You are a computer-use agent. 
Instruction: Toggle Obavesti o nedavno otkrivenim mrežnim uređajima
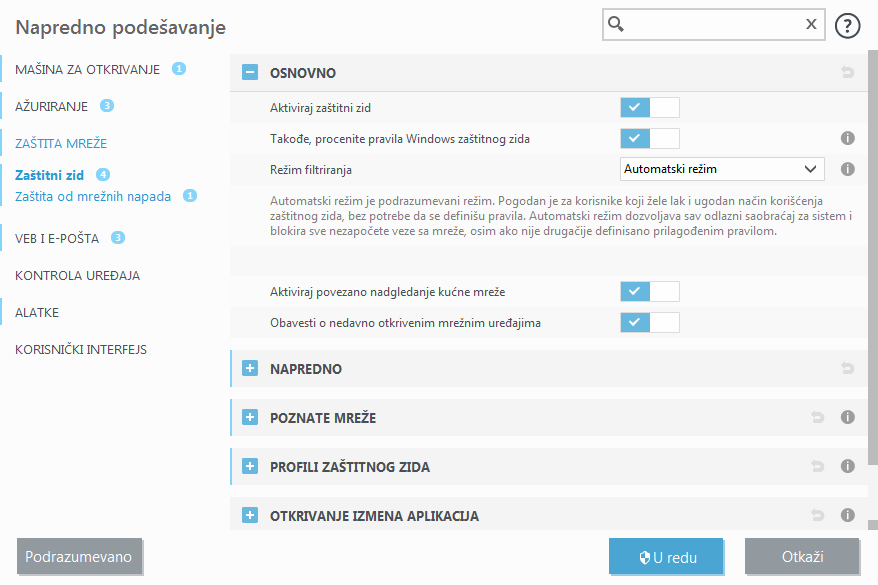click(x=649, y=322)
